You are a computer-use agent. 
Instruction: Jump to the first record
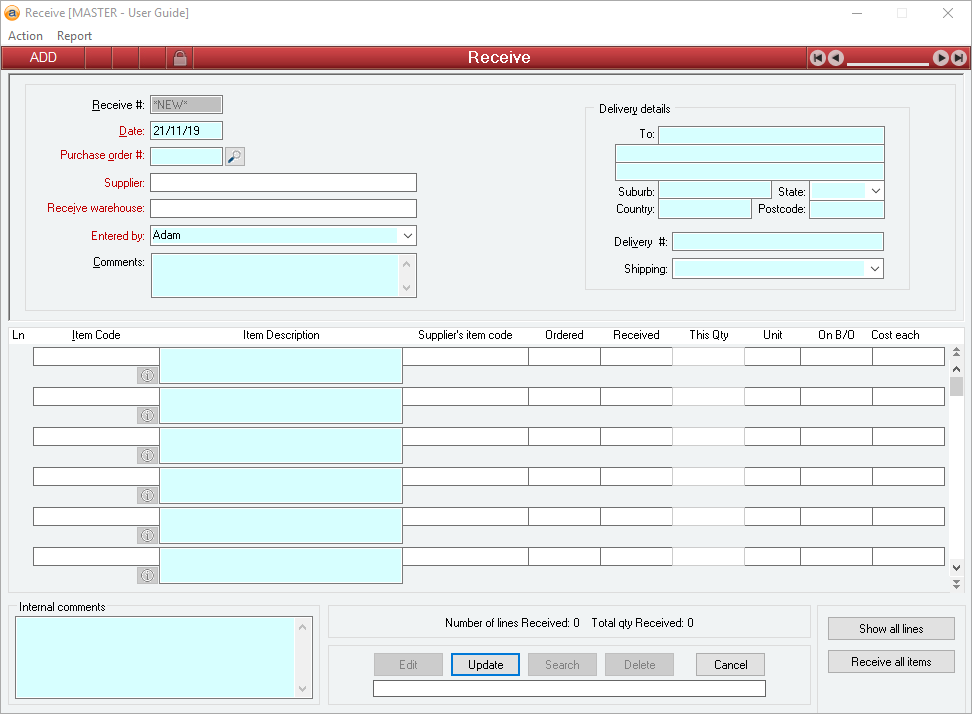(817, 58)
